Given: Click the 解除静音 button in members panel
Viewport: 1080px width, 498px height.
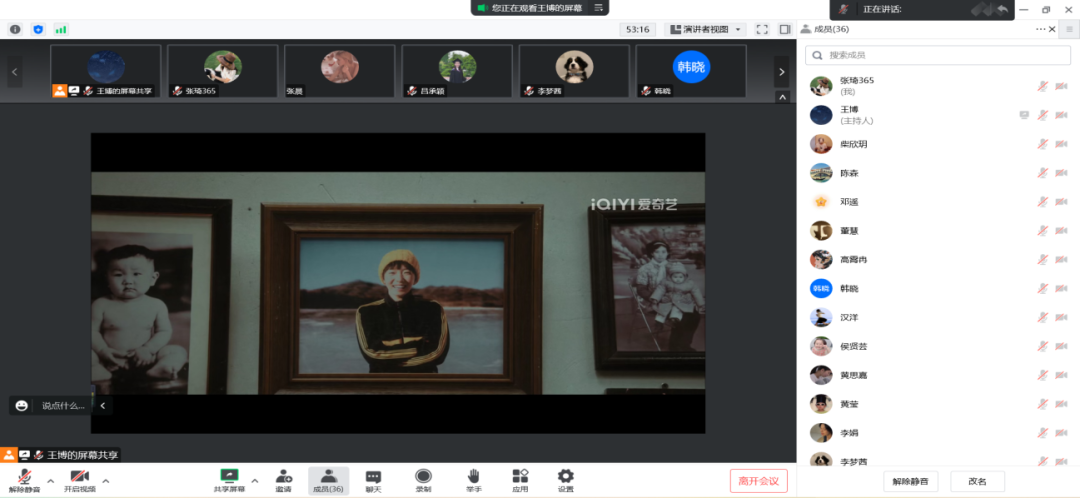Looking at the screenshot, I should (x=910, y=481).
